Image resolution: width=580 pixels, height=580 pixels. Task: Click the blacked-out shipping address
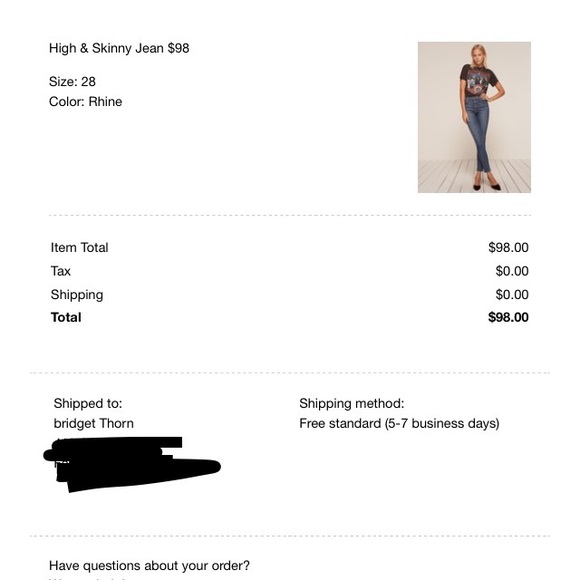point(132,464)
